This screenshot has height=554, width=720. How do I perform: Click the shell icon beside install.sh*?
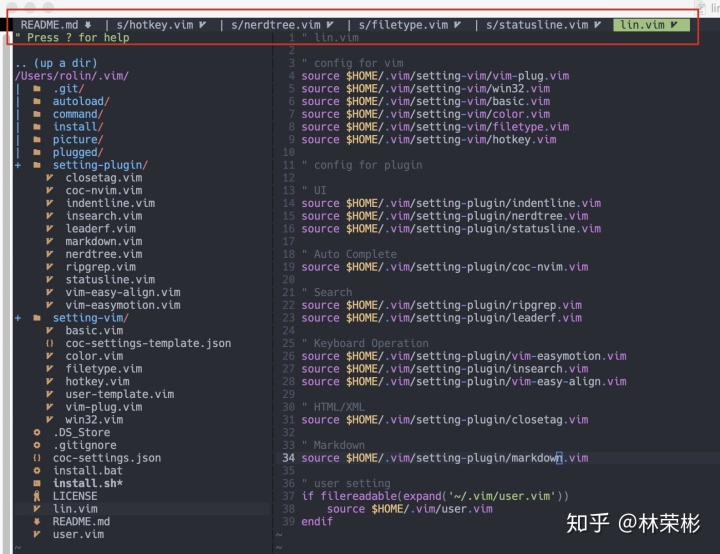37,483
